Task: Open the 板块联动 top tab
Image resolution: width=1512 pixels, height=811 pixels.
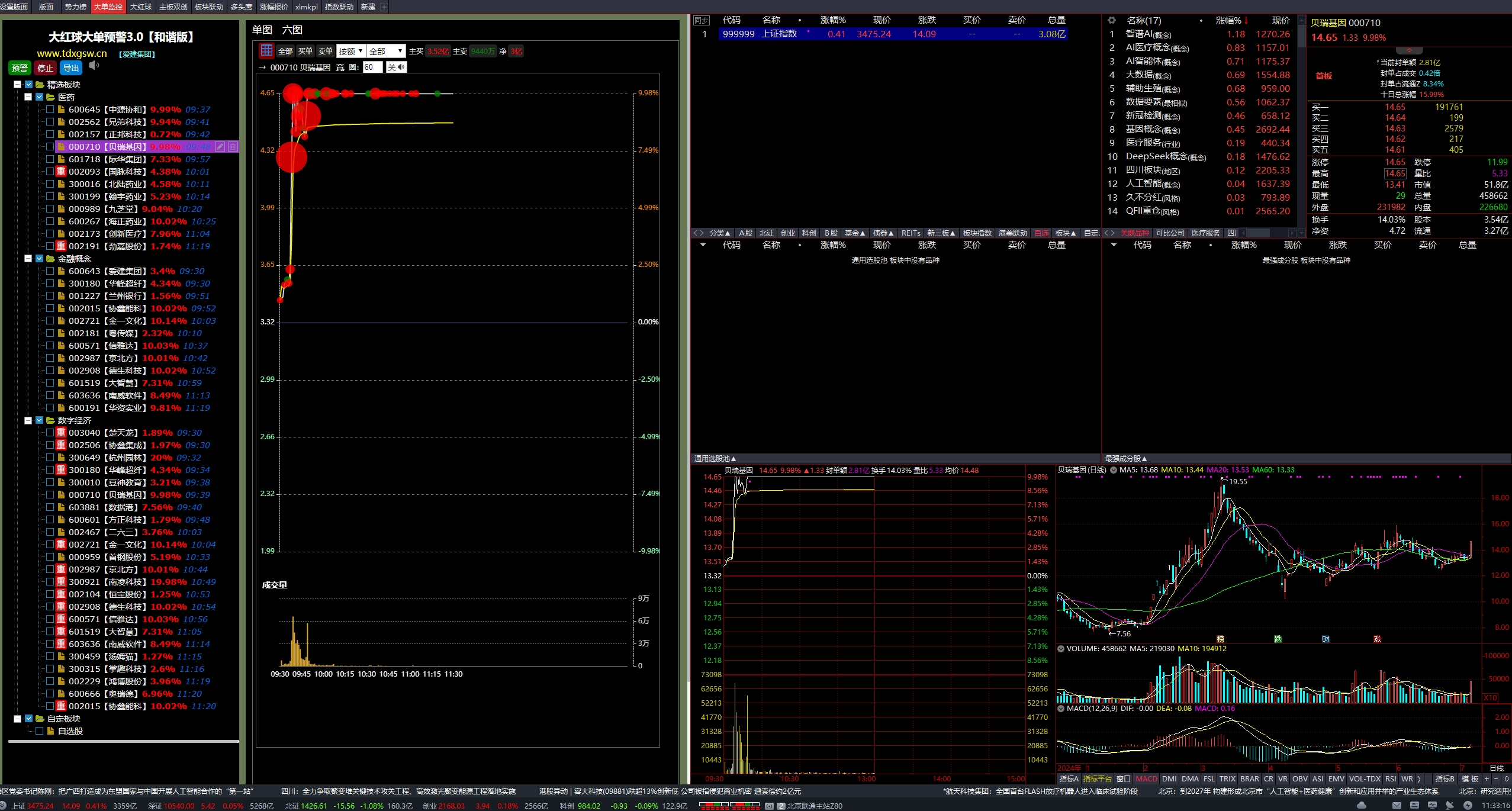Action: 209,7
